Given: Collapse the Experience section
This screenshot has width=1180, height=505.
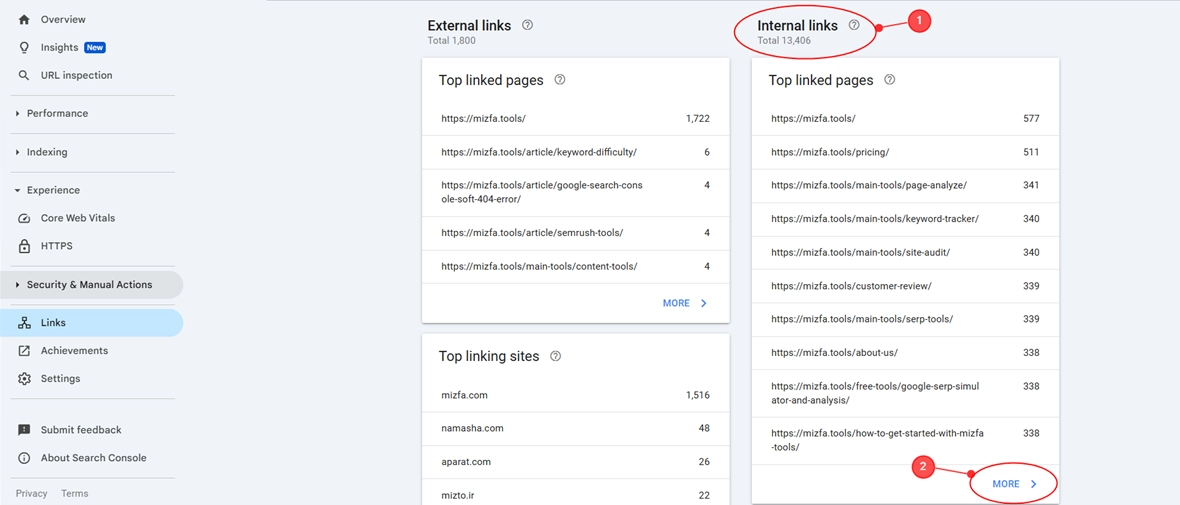Looking at the screenshot, I should coord(53,190).
